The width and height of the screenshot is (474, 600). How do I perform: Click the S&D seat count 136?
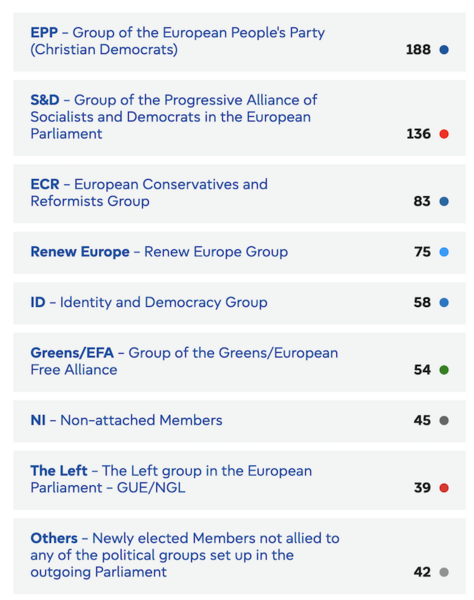[418, 134]
